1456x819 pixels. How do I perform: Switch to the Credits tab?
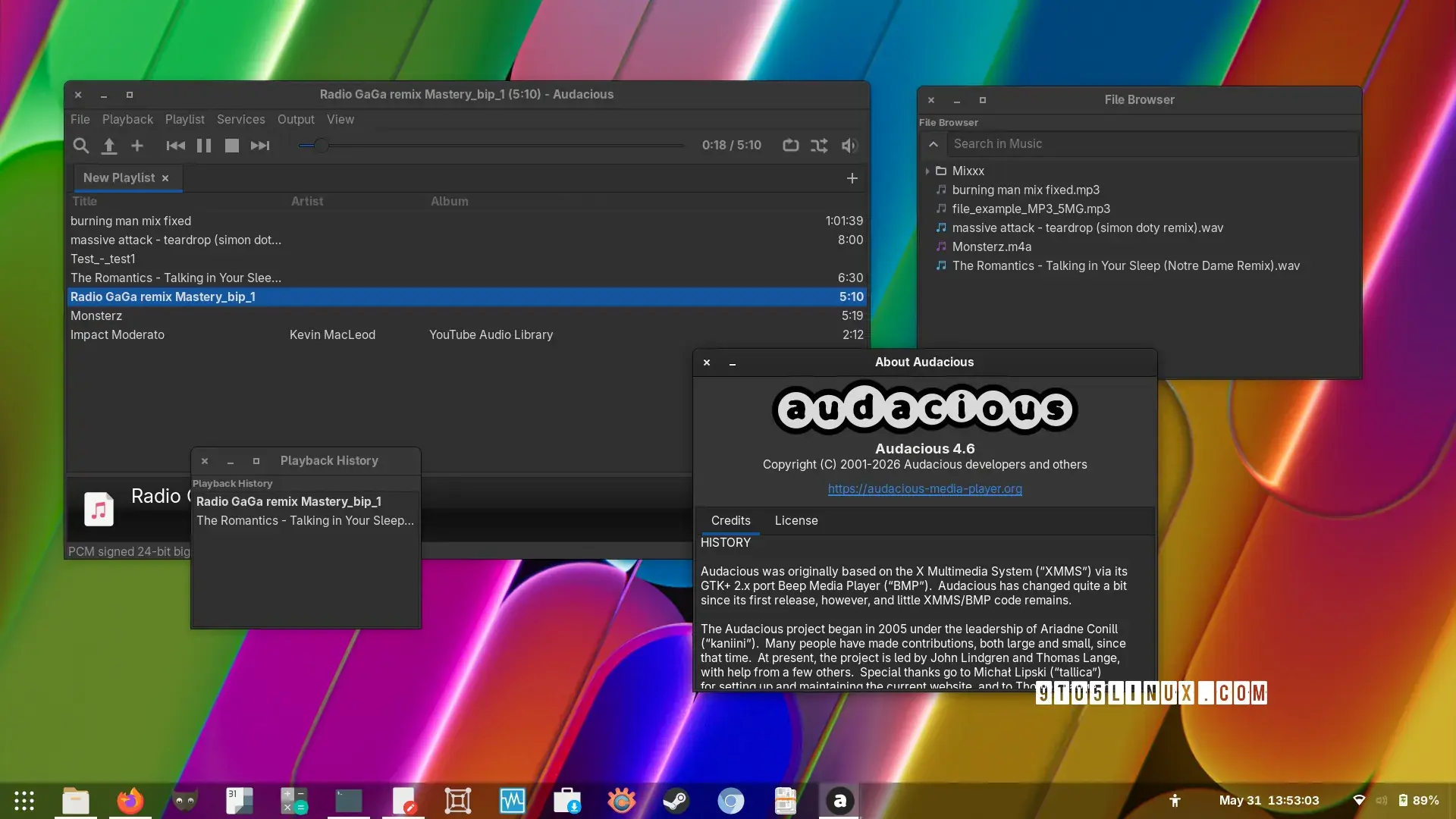[730, 521]
